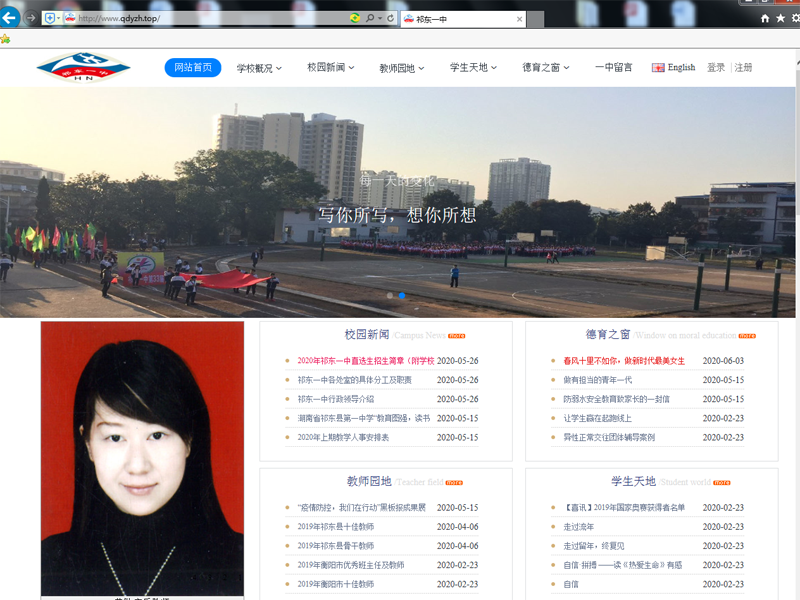800x600 pixels.
Task: Open 2020年上期教学人事安排表 article
Action: point(343,437)
